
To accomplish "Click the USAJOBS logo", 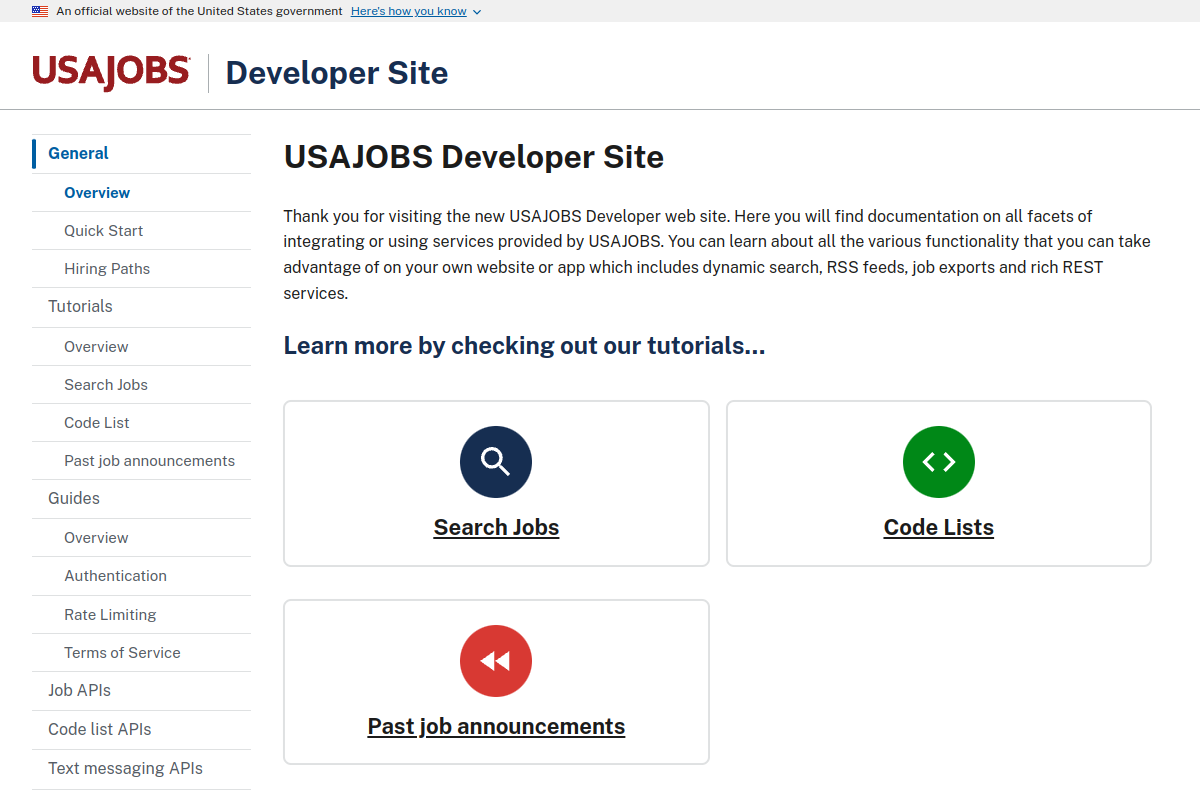I will point(111,73).
